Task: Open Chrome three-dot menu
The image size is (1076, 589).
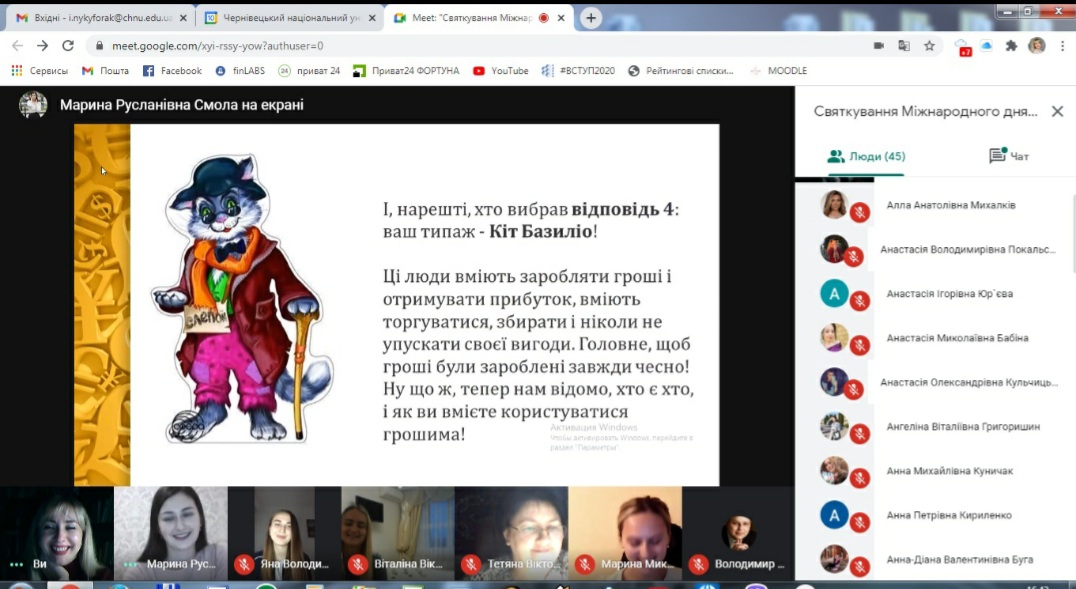Action: point(1062,45)
